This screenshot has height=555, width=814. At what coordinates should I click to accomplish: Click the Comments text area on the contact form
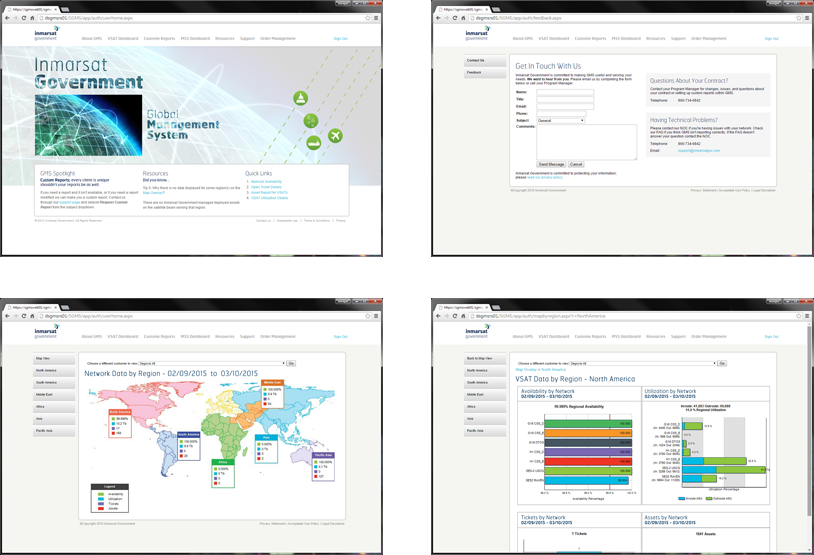point(586,142)
